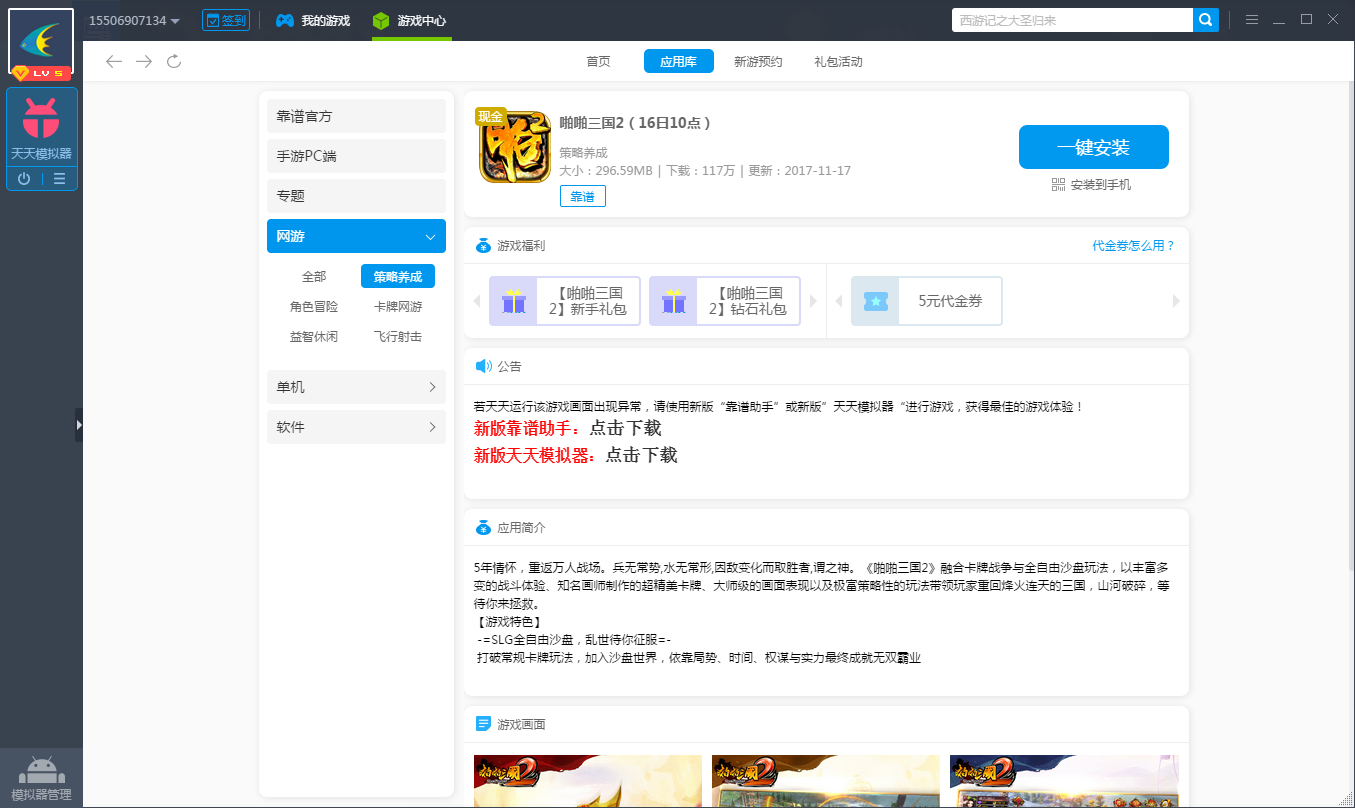This screenshot has width=1355, height=808.
Task: Open the 新游预约 tab
Action: (x=758, y=62)
